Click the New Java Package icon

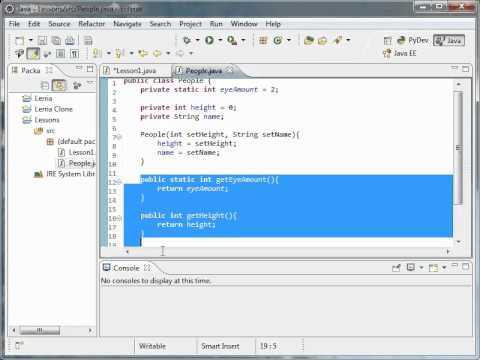click(263, 41)
